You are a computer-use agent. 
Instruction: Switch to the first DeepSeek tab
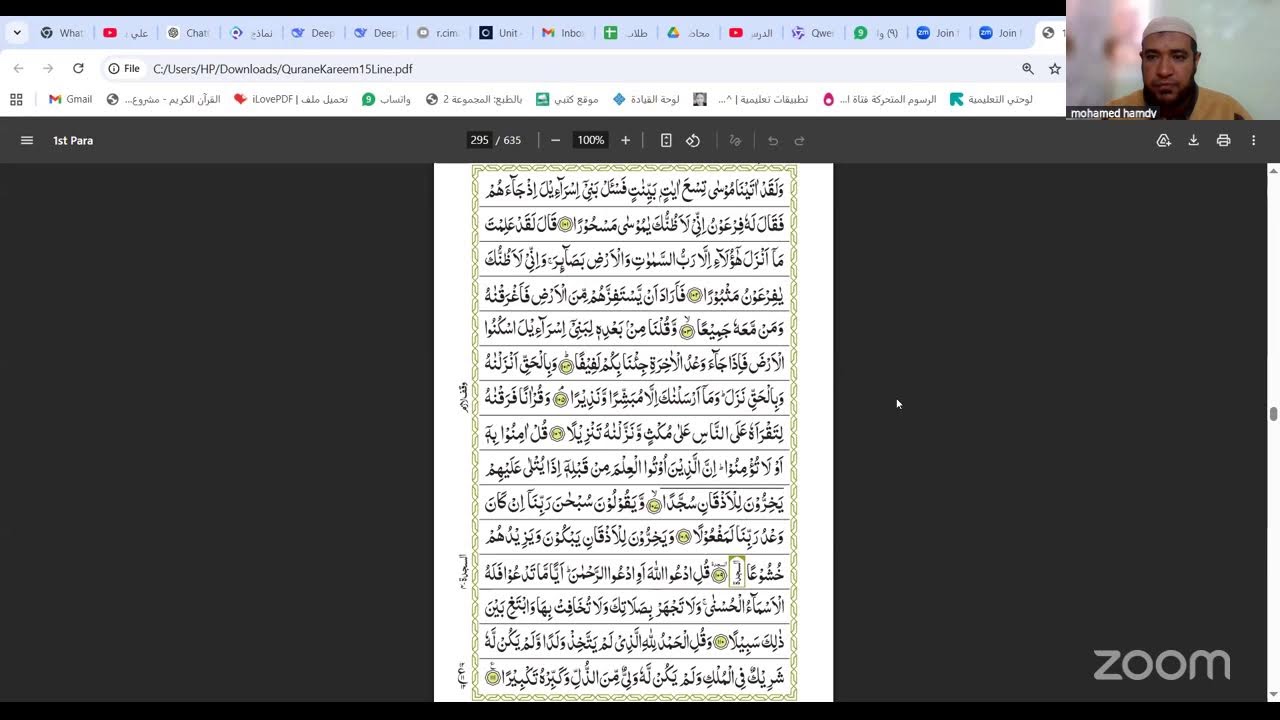313,33
